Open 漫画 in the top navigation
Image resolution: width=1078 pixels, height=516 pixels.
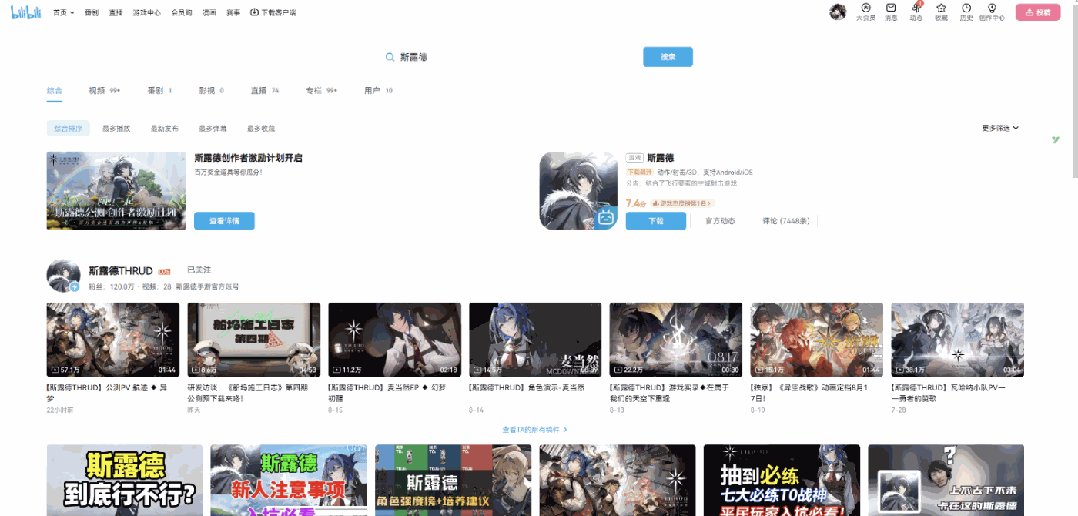(210, 12)
